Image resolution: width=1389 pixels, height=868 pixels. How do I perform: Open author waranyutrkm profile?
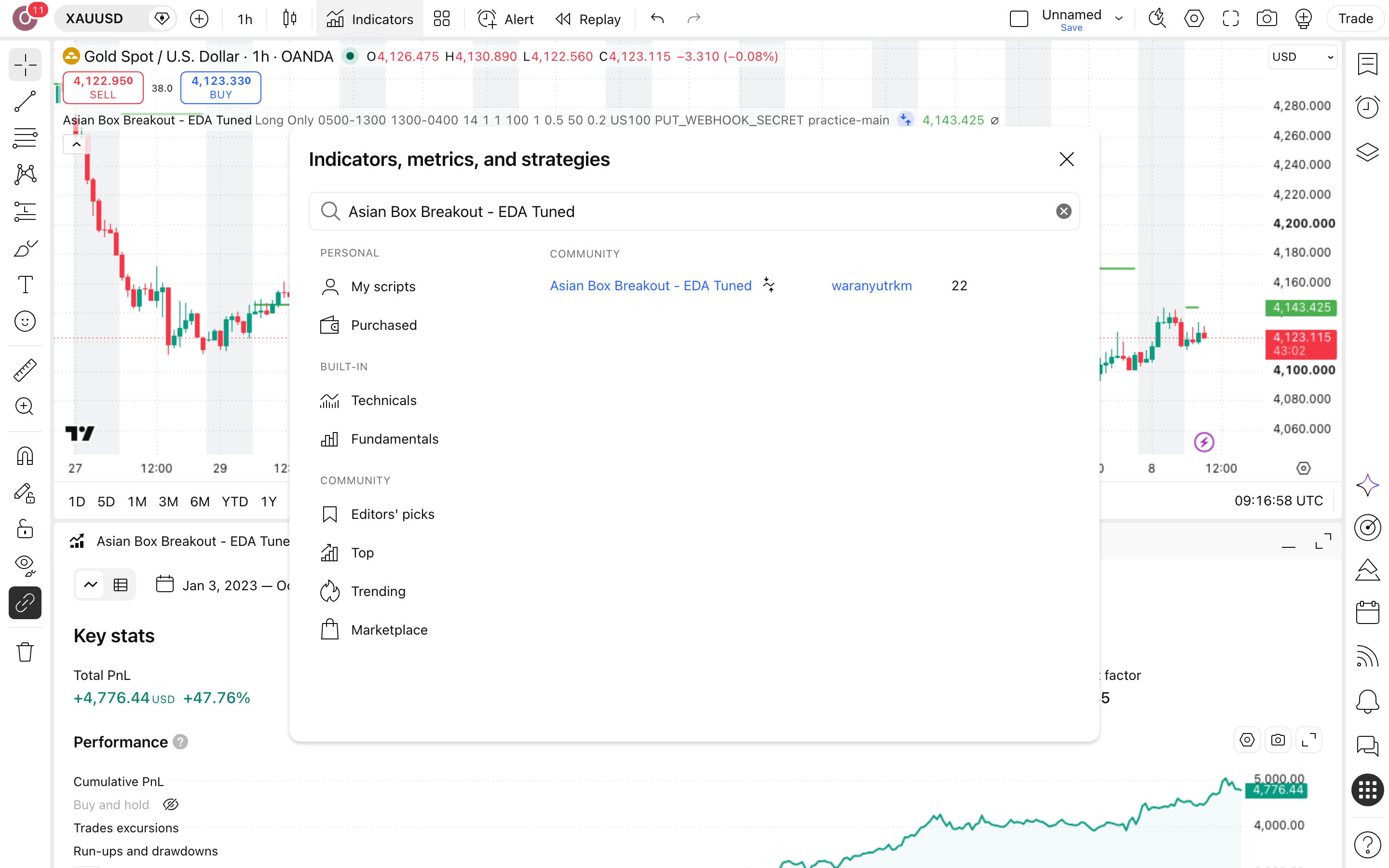(872, 285)
